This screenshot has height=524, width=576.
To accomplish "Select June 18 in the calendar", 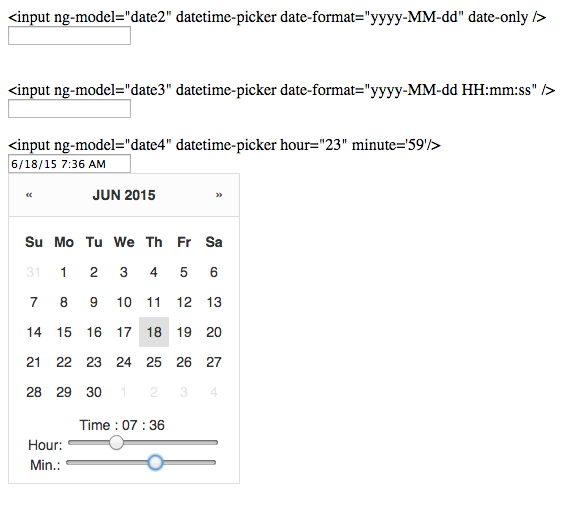I will tap(154, 332).
